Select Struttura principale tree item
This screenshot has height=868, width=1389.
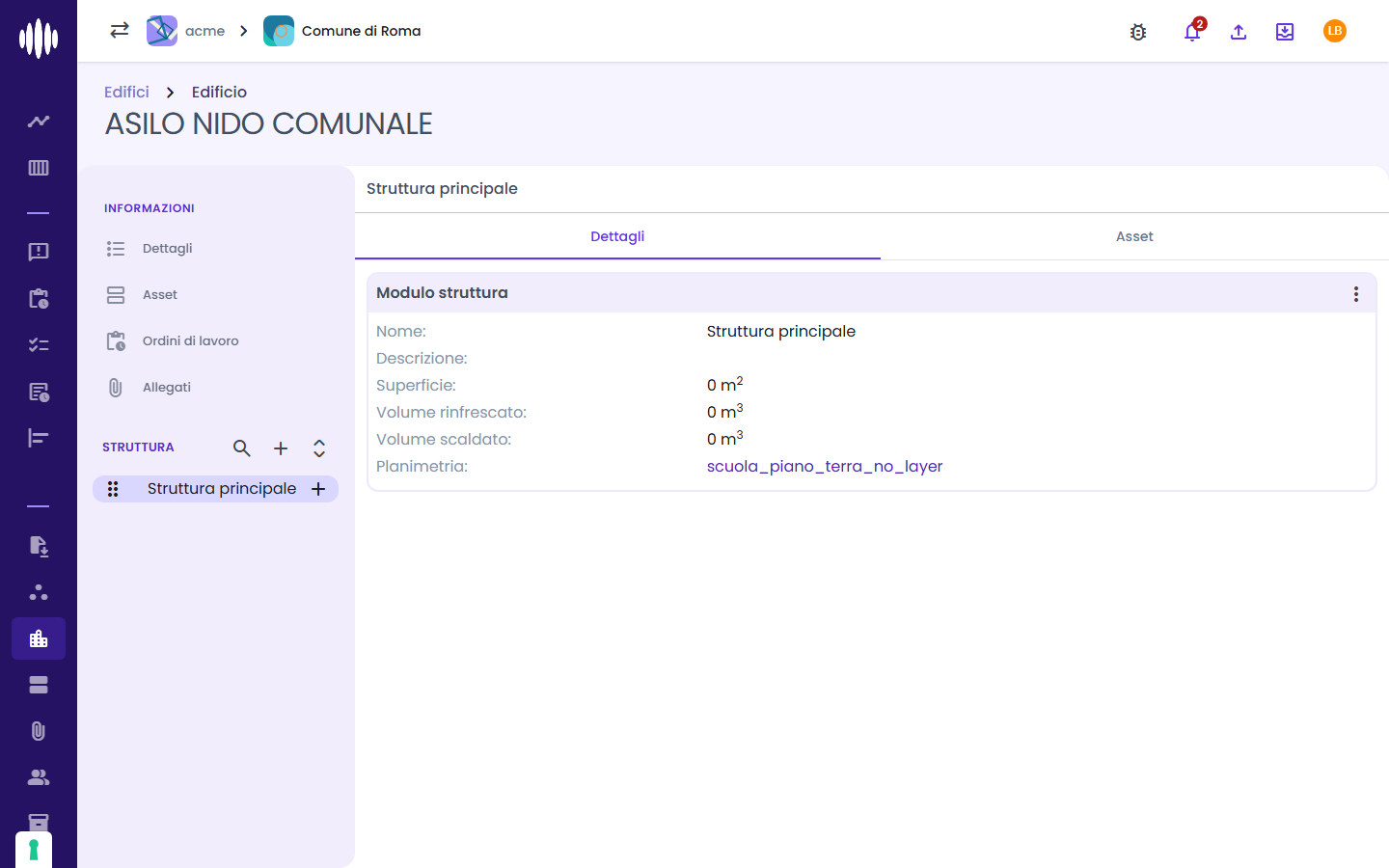tap(222, 489)
